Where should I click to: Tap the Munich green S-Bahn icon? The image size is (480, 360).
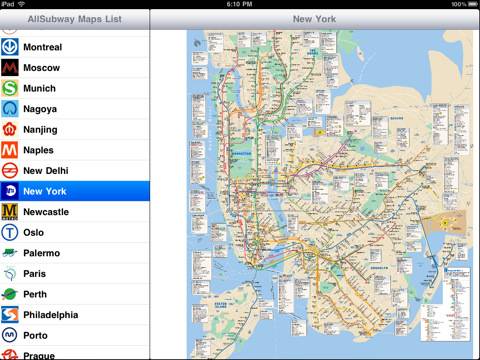pyautogui.click(x=10, y=88)
